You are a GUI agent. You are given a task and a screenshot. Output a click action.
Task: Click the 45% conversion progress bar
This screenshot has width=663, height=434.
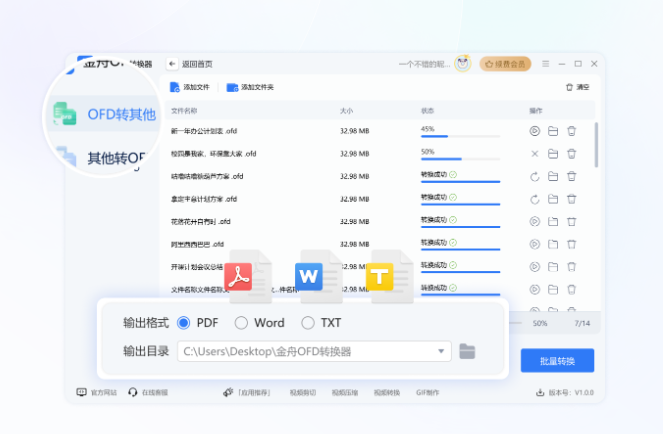(460, 136)
